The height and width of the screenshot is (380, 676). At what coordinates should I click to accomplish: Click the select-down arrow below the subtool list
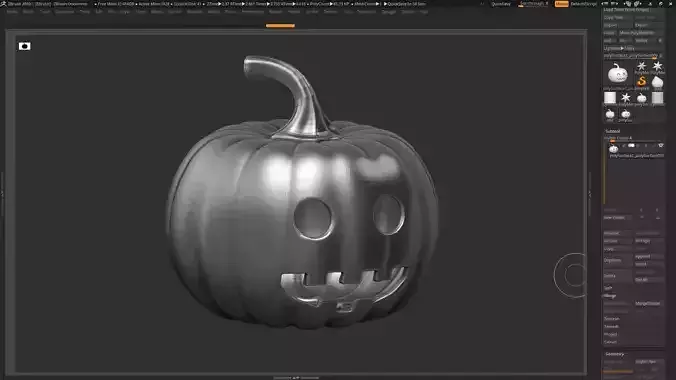point(657,210)
